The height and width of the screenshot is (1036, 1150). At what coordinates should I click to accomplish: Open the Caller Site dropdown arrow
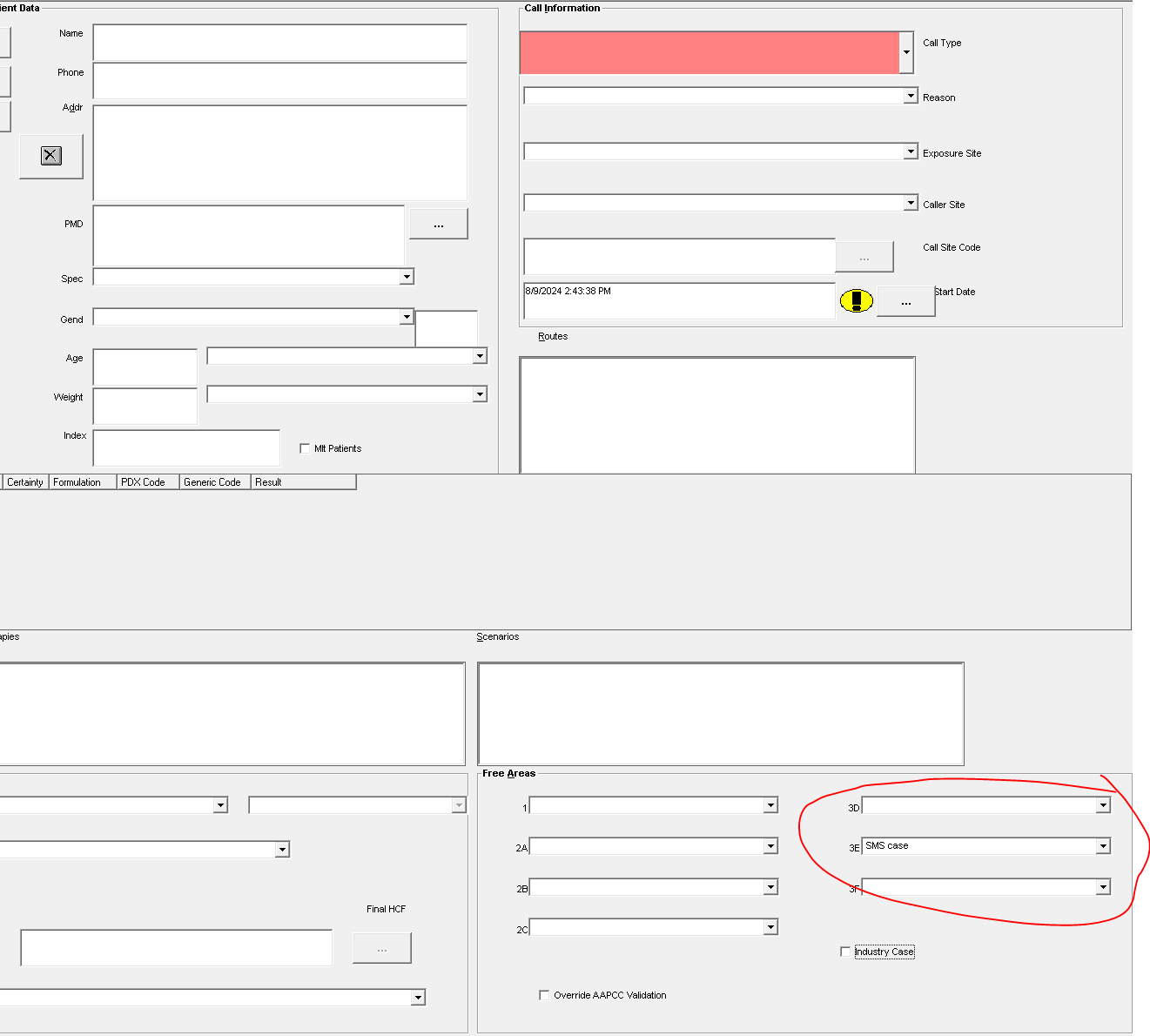[x=911, y=203]
